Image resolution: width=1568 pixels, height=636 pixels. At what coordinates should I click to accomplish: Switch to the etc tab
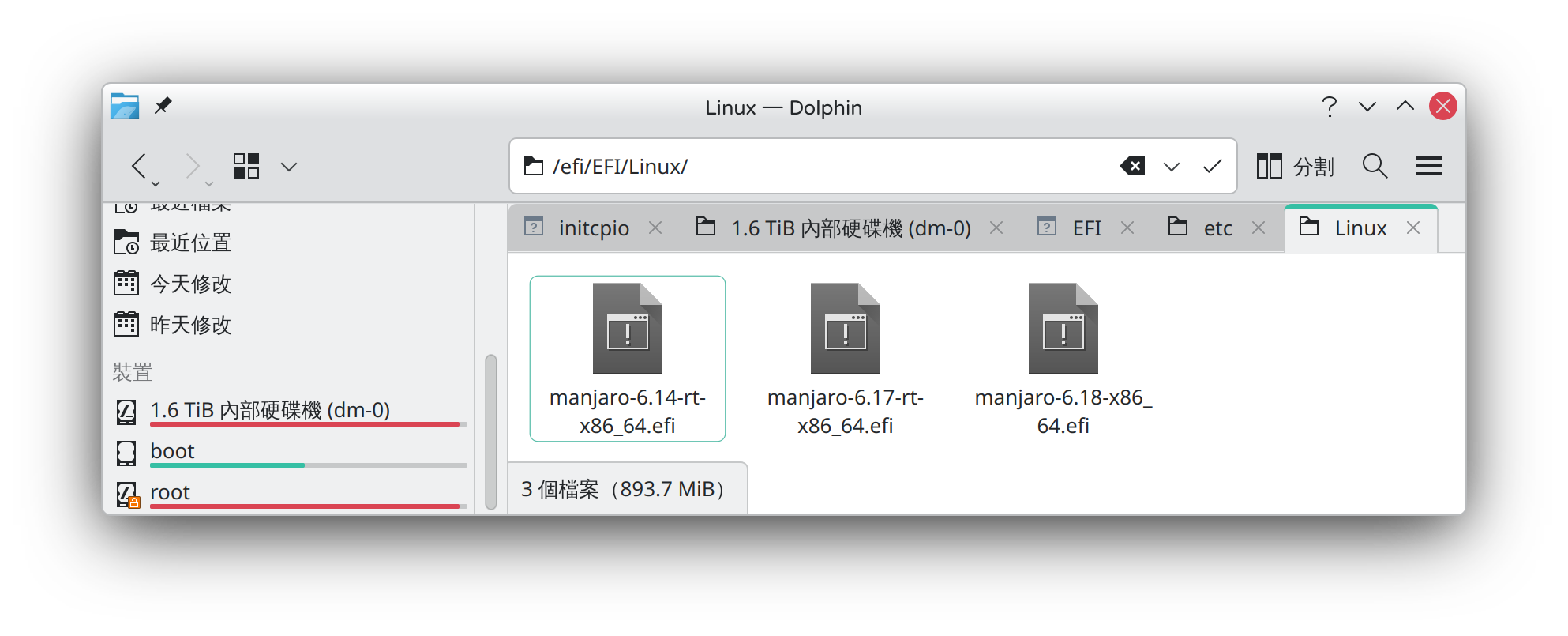click(1217, 228)
